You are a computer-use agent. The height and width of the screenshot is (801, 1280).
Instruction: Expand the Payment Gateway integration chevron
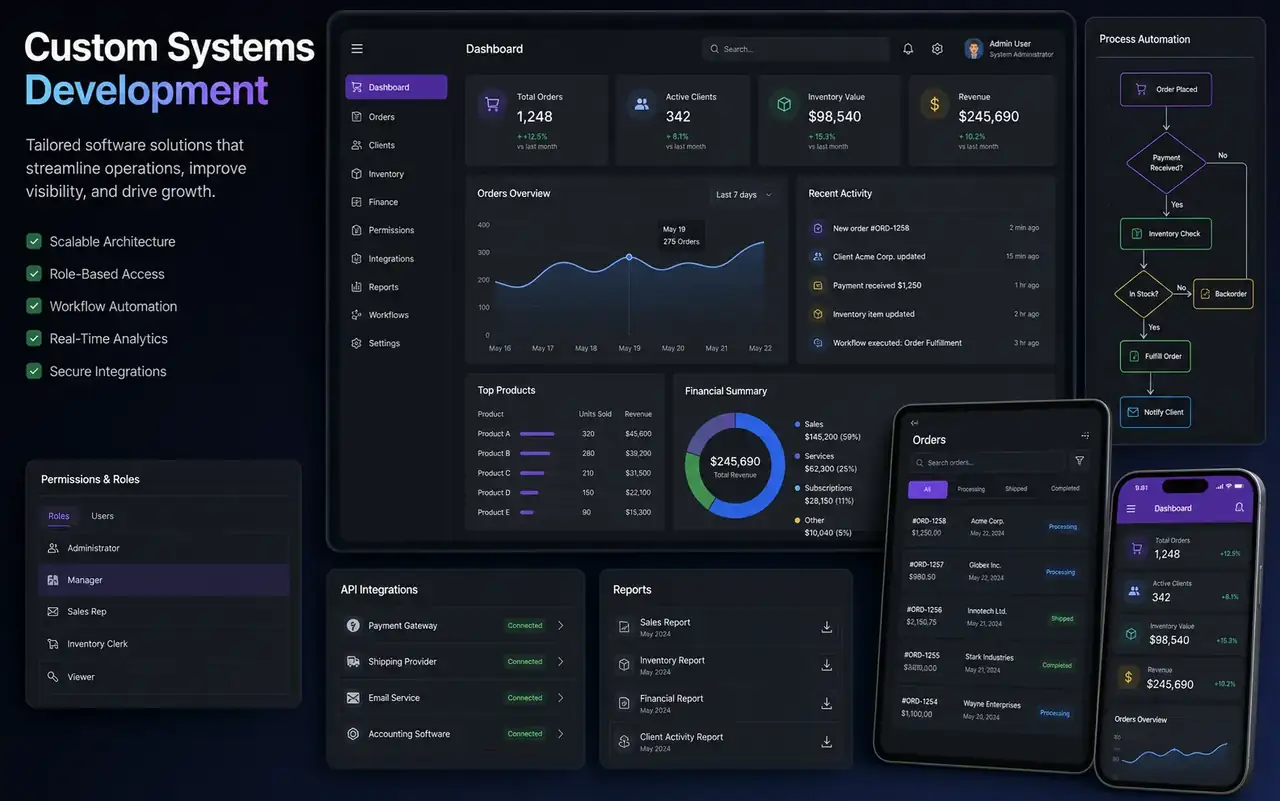[x=560, y=625]
